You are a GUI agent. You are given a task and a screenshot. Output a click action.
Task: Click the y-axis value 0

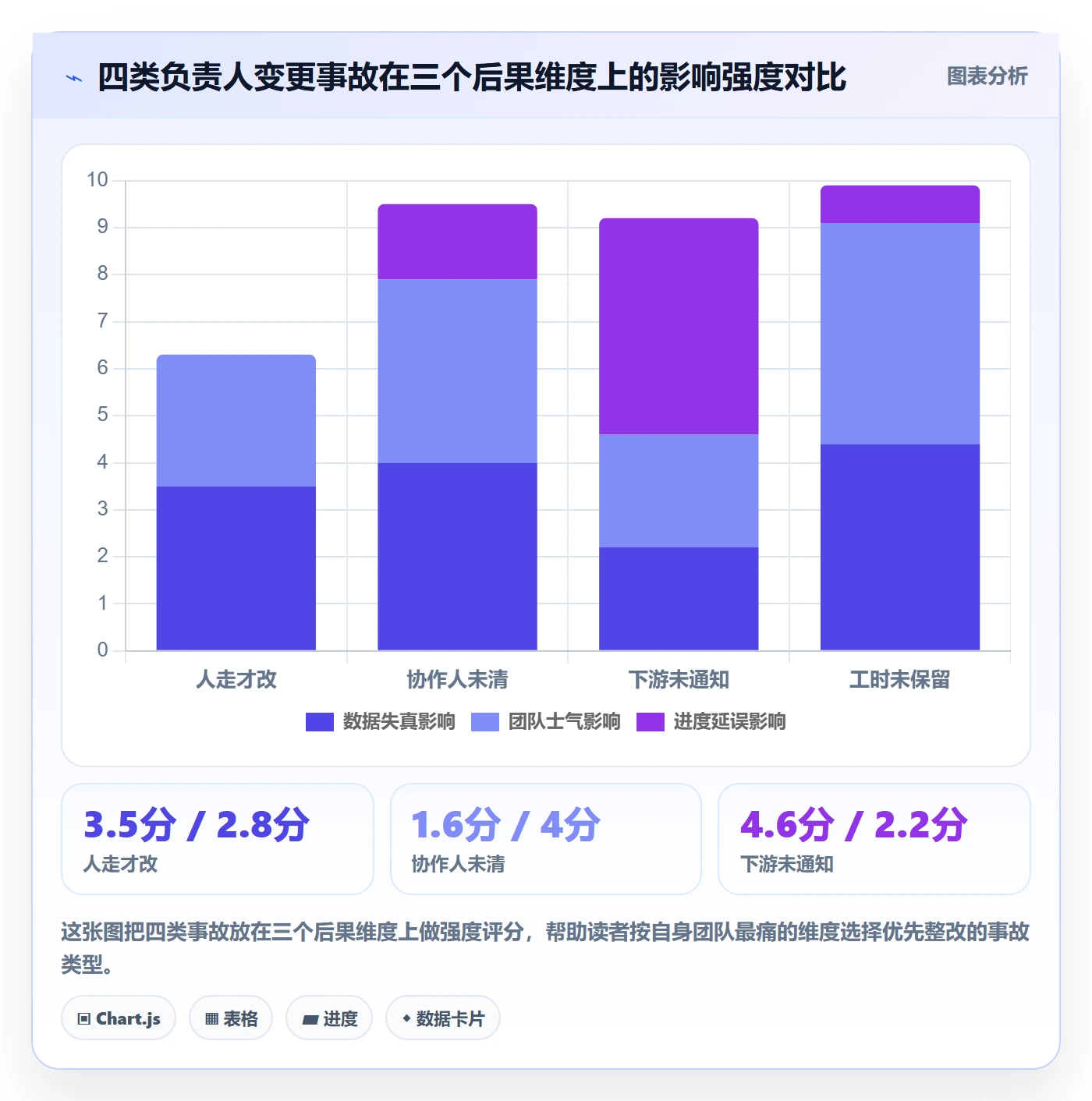tap(102, 650)
